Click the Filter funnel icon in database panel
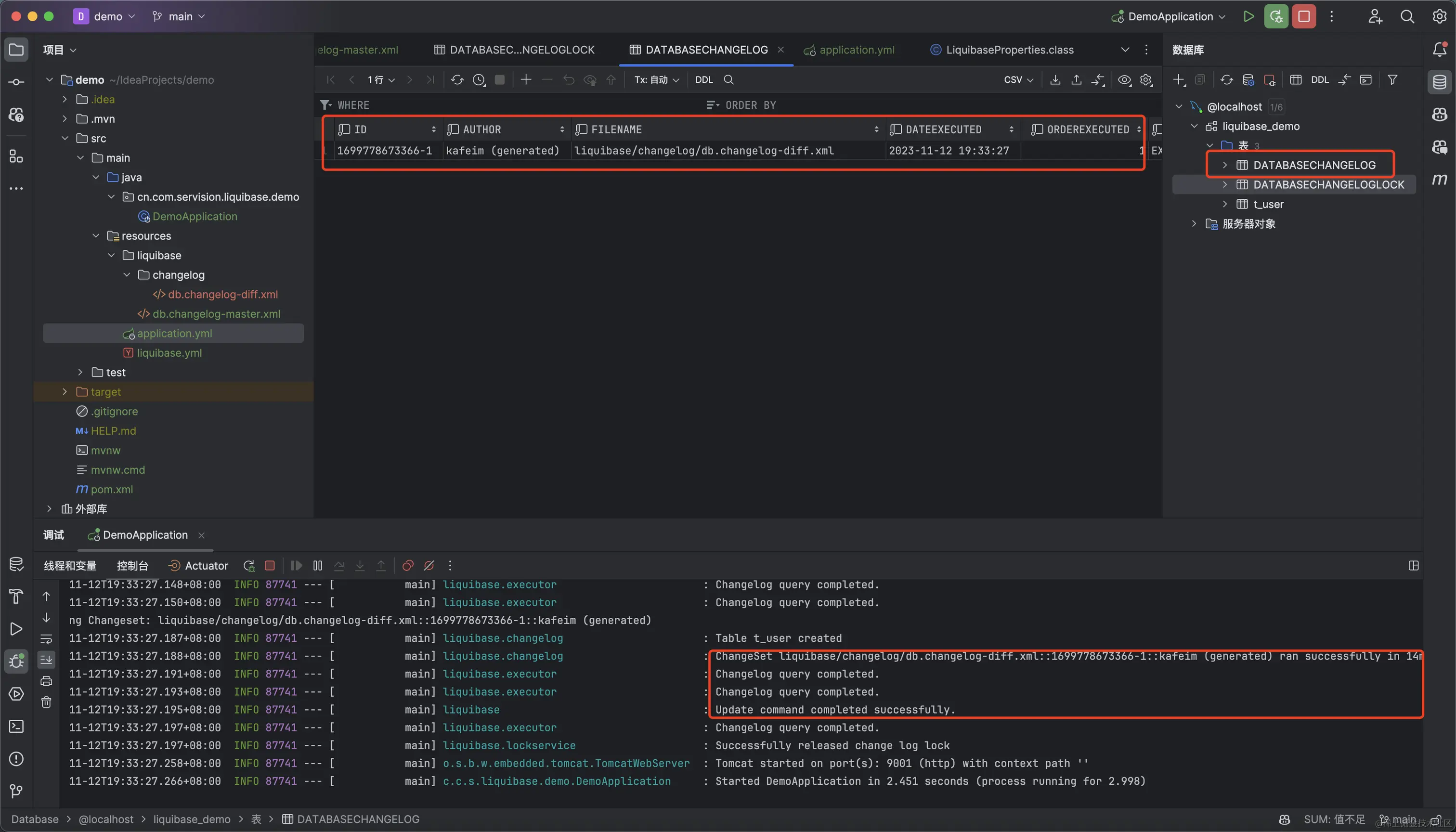The width and height of the screenshot is (1456, 832). pyautogui.click(x=1392, y=80)
